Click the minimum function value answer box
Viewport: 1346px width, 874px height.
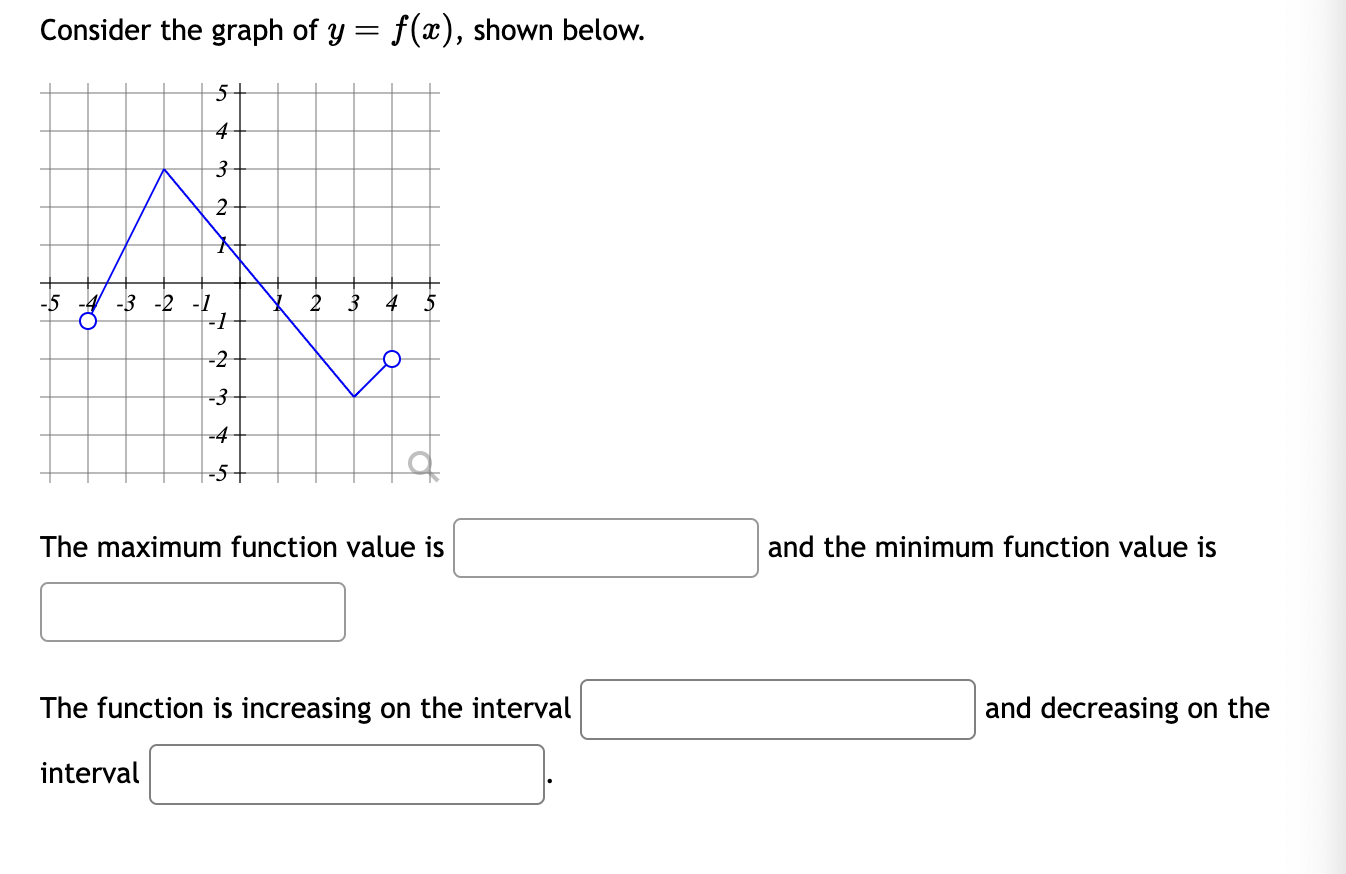pos(192,611)
